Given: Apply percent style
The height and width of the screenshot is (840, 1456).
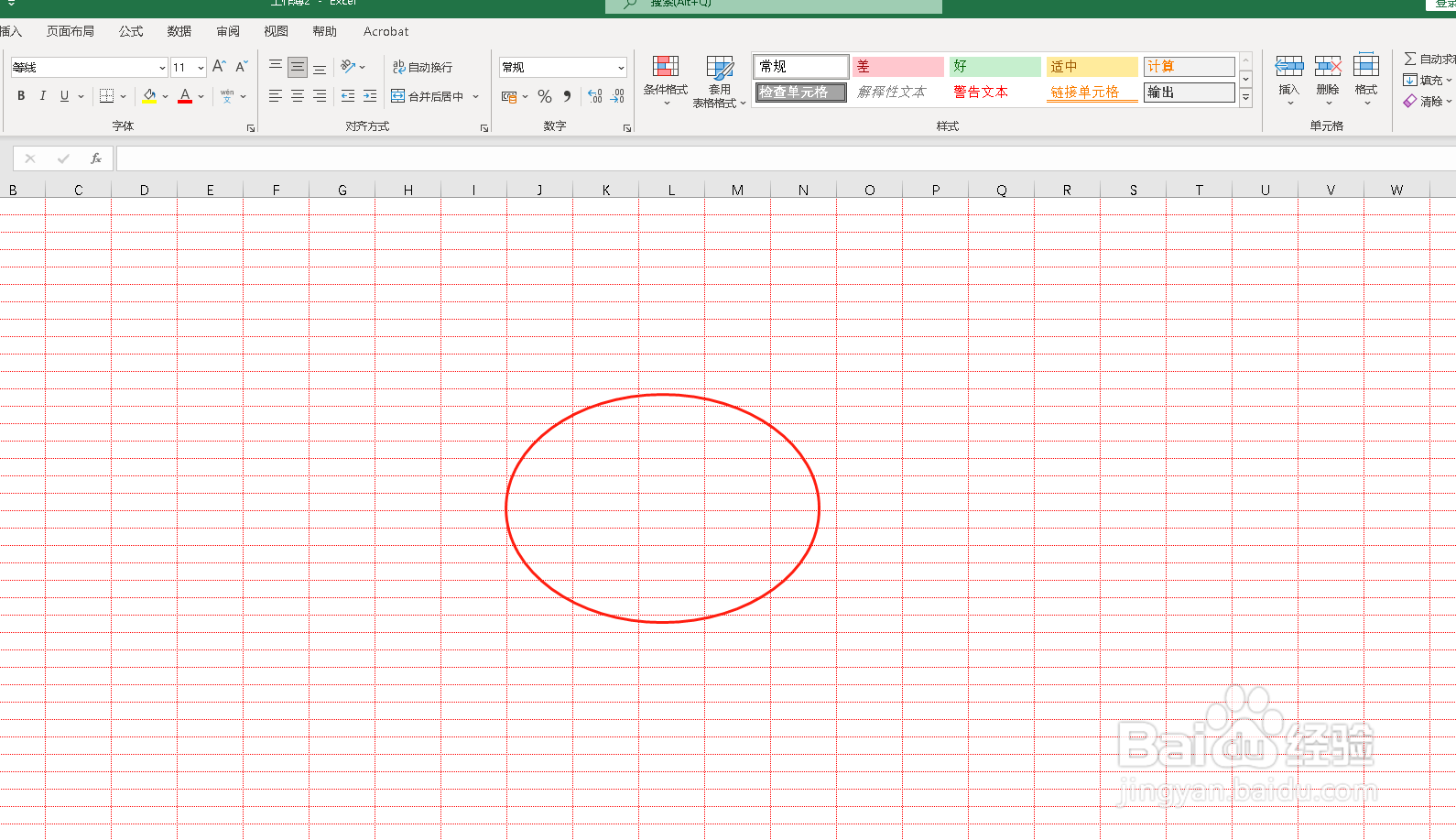Looking at the screenshot, I should (x=545, y=96).
